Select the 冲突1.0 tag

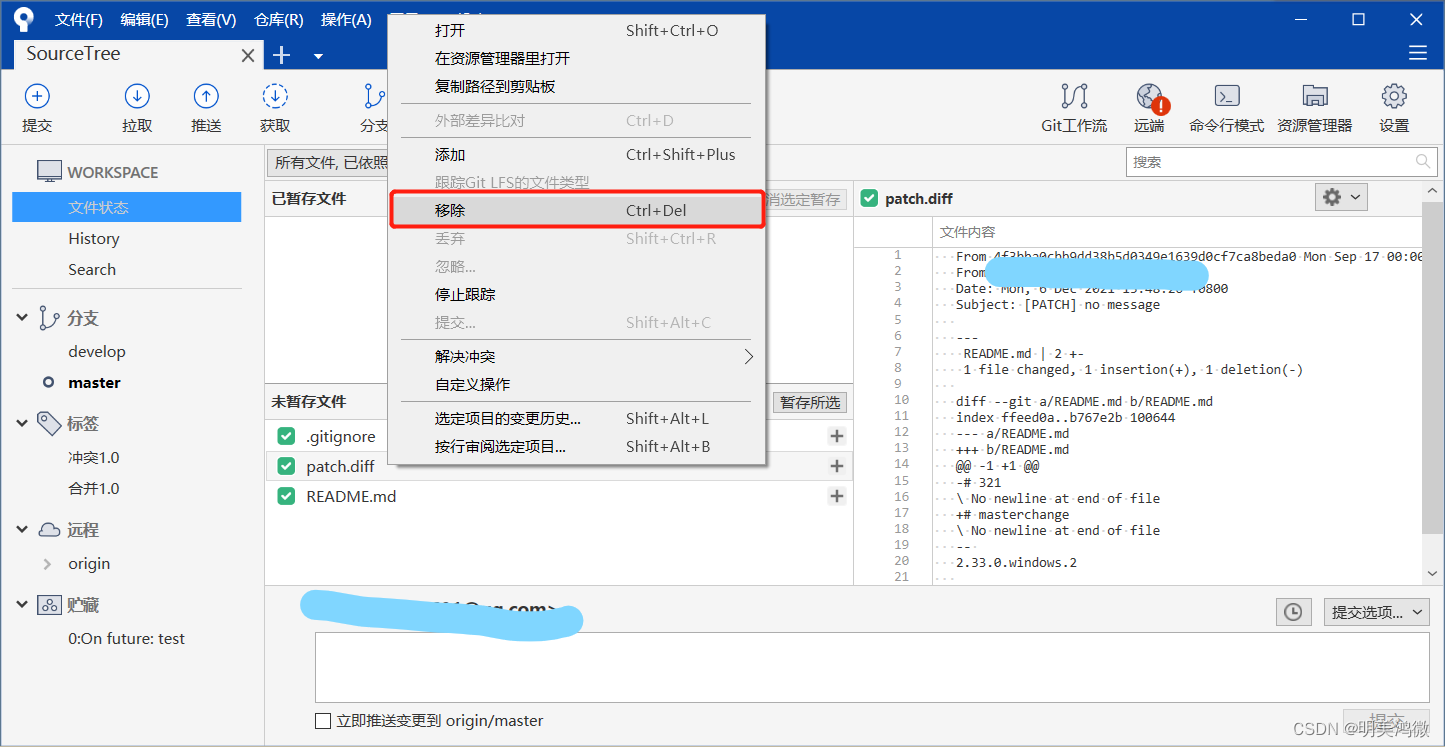click(x=94, y=457)
